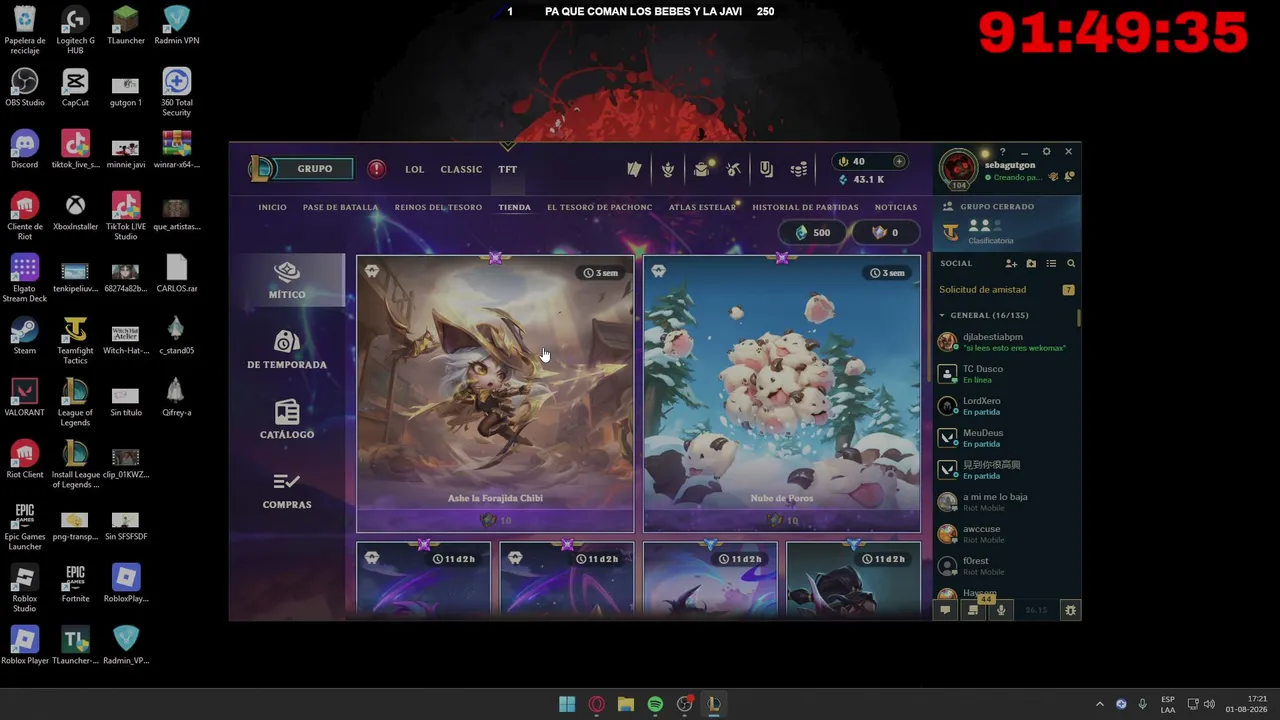Open the Loot chest icon in the top bar
This screenshot has width=1280, height=720.
702,169
